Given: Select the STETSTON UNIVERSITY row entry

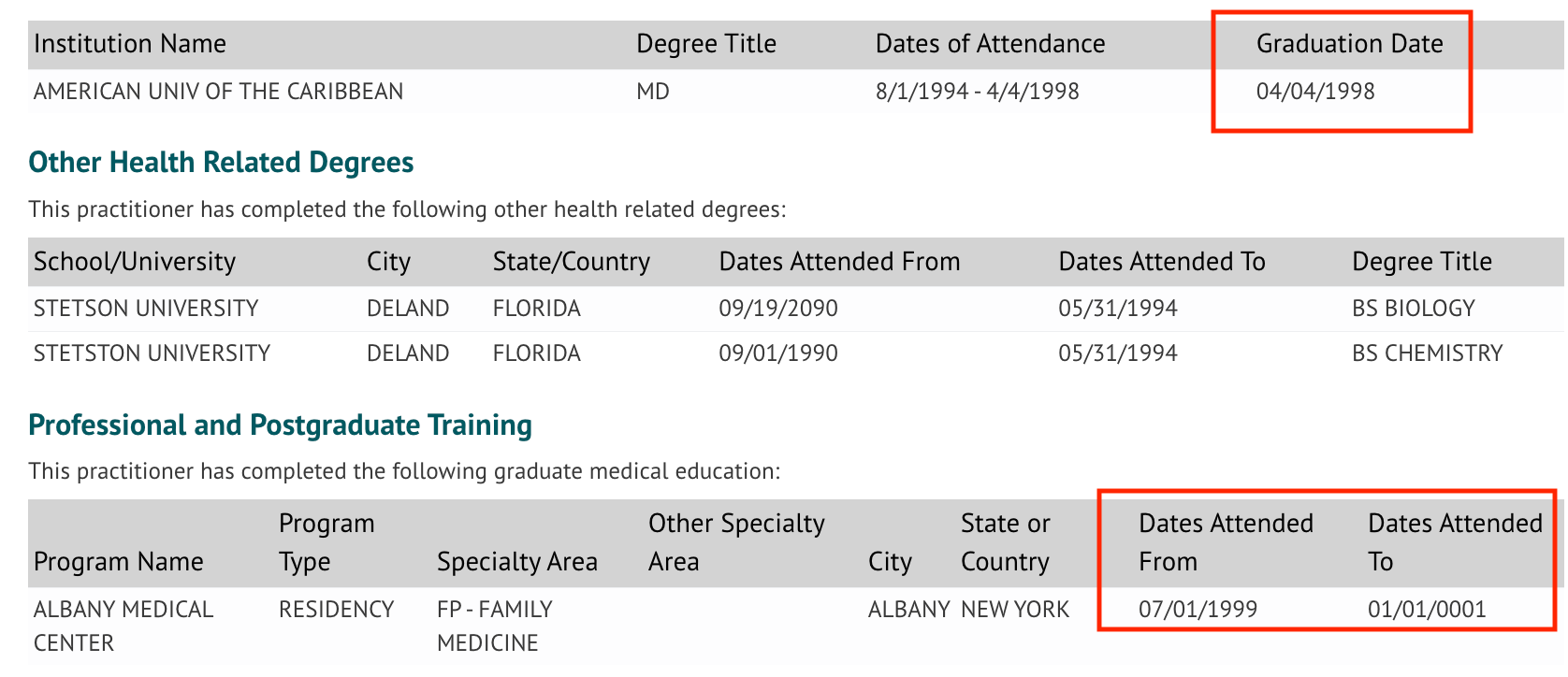Looking at the screenshot, I should tap(152, 353).
